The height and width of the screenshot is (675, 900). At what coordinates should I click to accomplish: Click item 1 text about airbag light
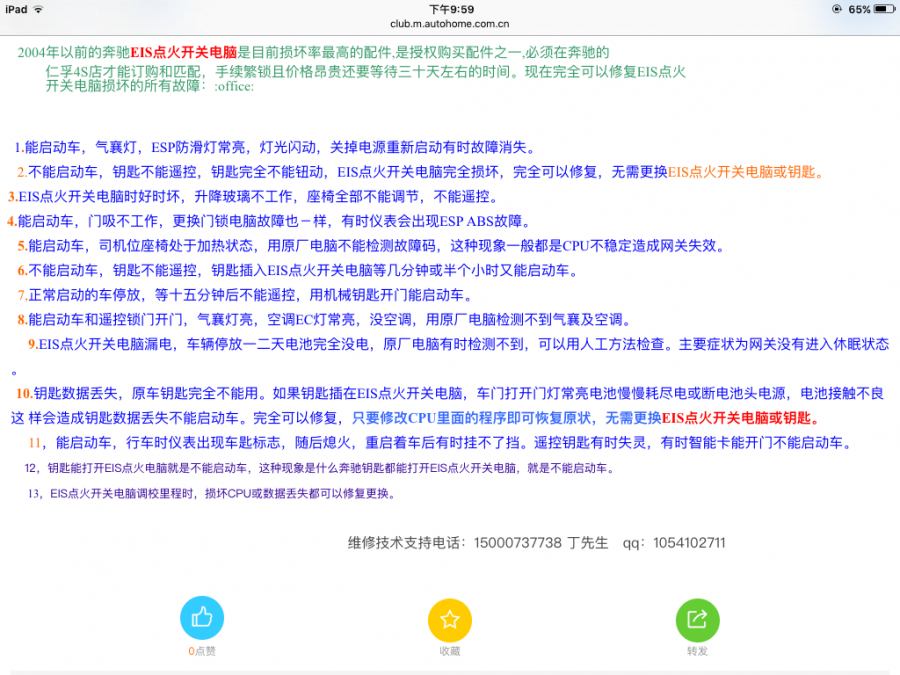pos(280,146)
